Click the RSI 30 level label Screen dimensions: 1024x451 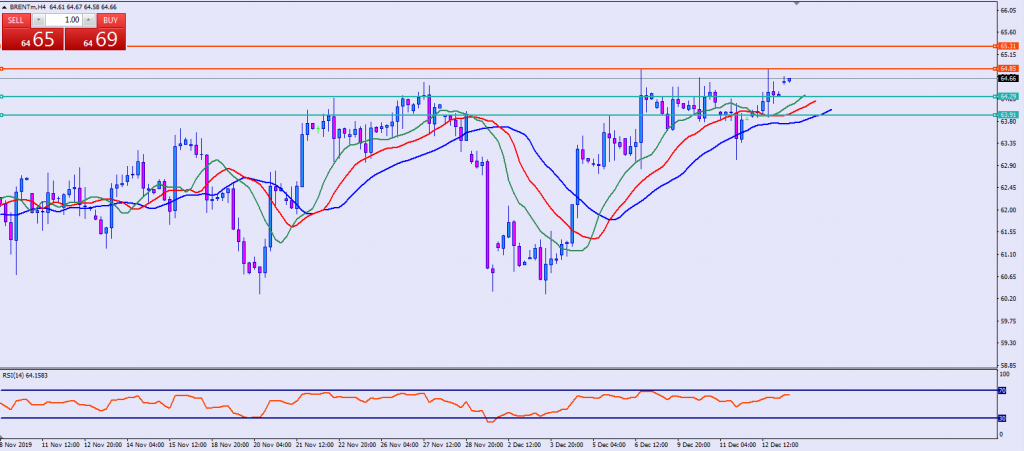(x=1001, y=418)
